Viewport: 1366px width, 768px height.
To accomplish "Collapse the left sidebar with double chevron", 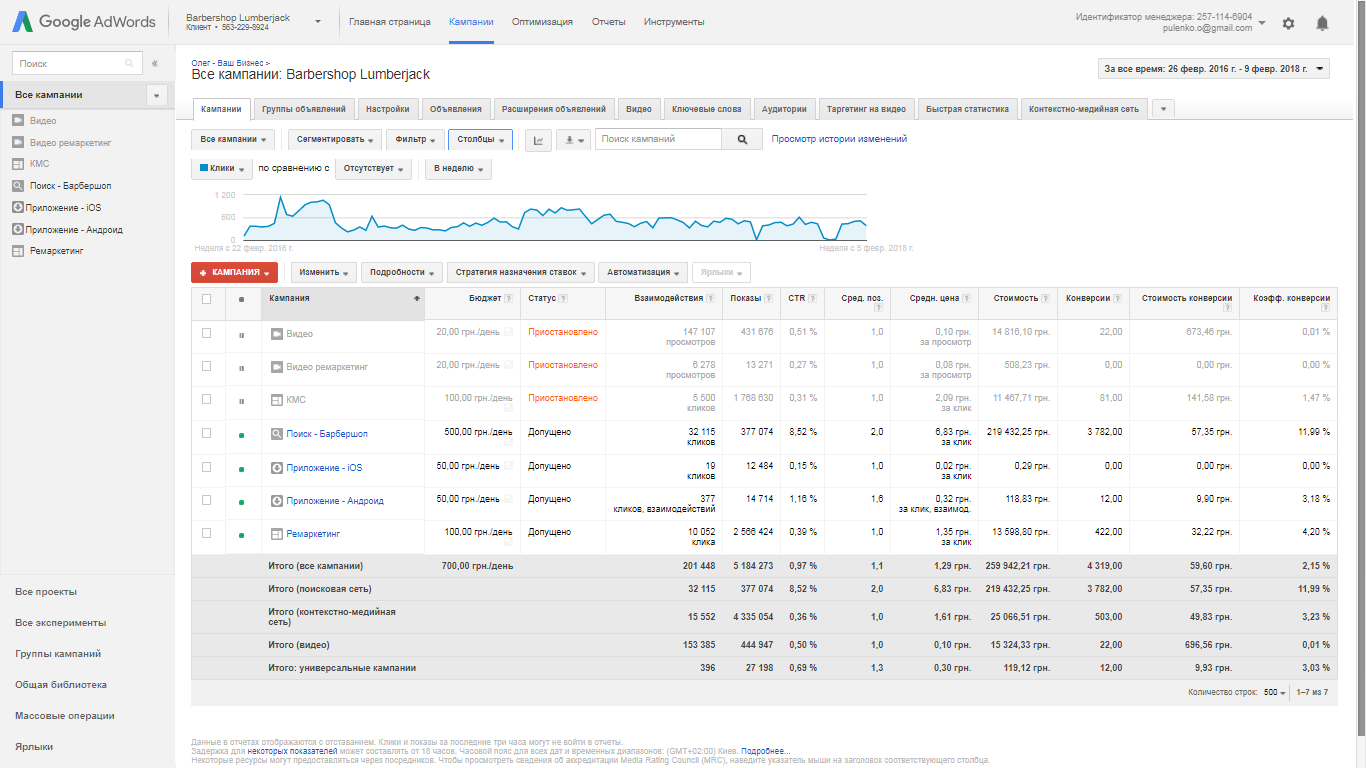I will [155, 63].
